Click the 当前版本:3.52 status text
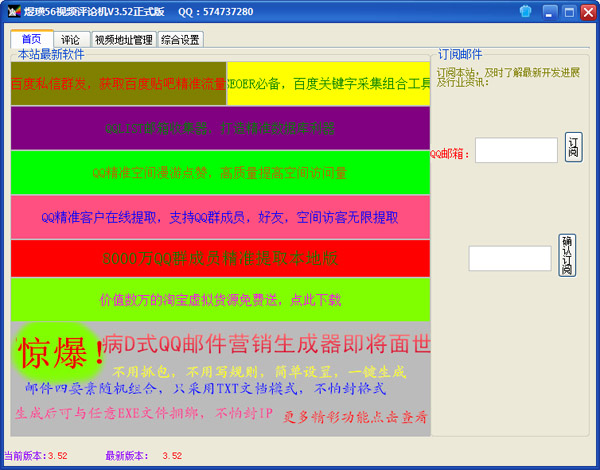The height and width of the screenshot is (470, 600). [x=35, y=456]
